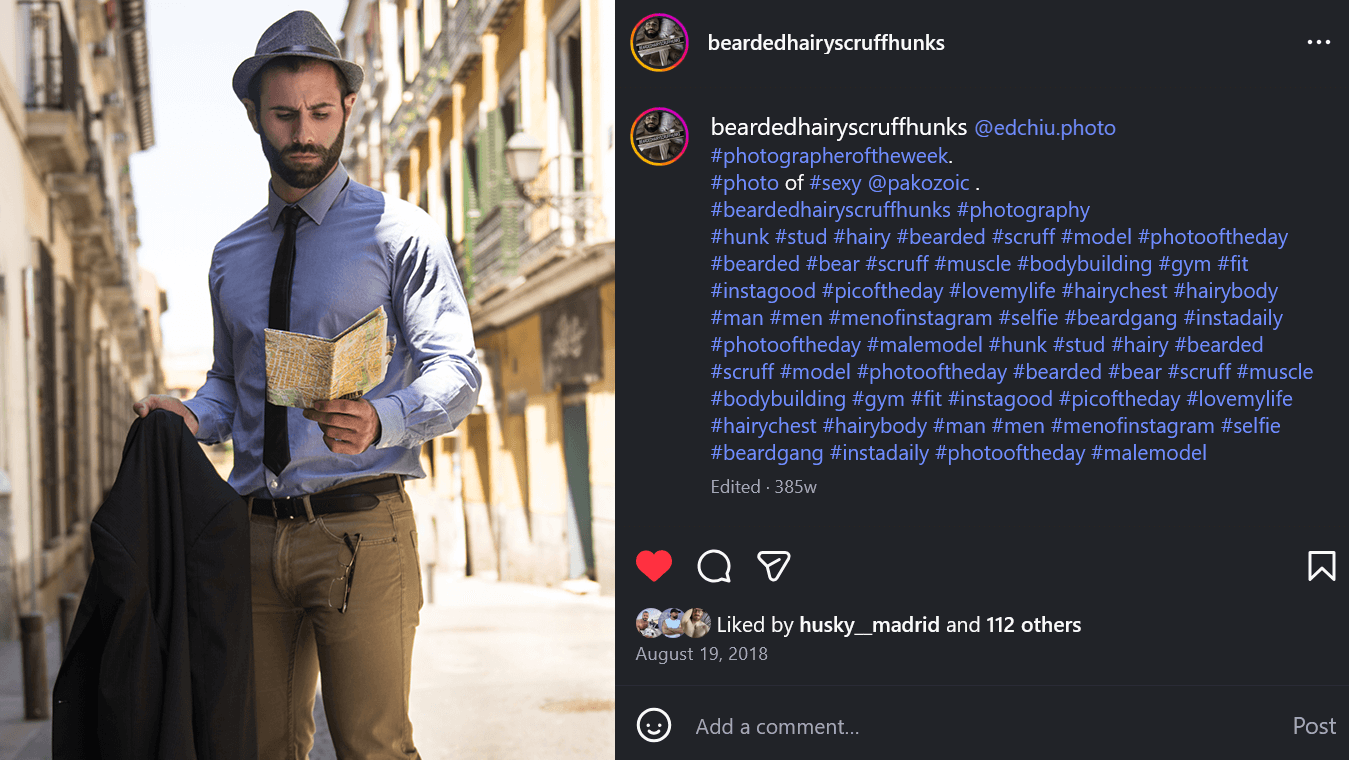Save post with bookmark icon
This screenshot has height=760, width=1349.
click(x=1321, y=566)
